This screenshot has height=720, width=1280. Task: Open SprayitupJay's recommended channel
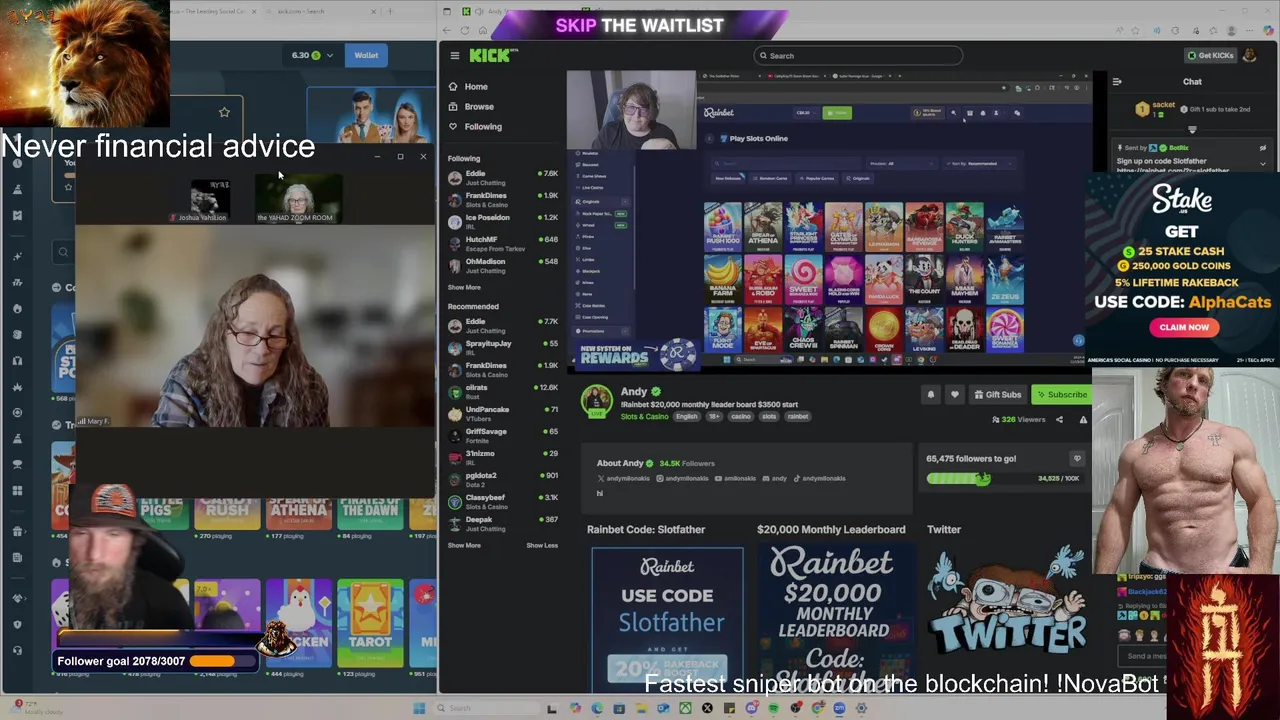(x=503, y=347)
